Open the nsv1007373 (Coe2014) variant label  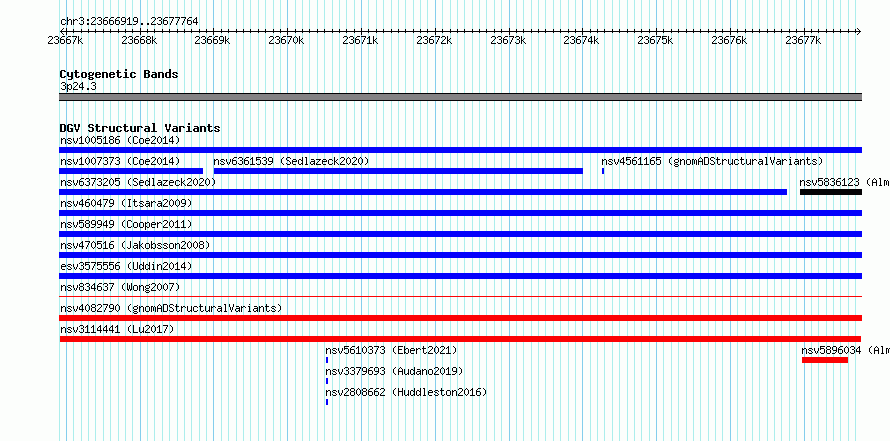point(120,161)
